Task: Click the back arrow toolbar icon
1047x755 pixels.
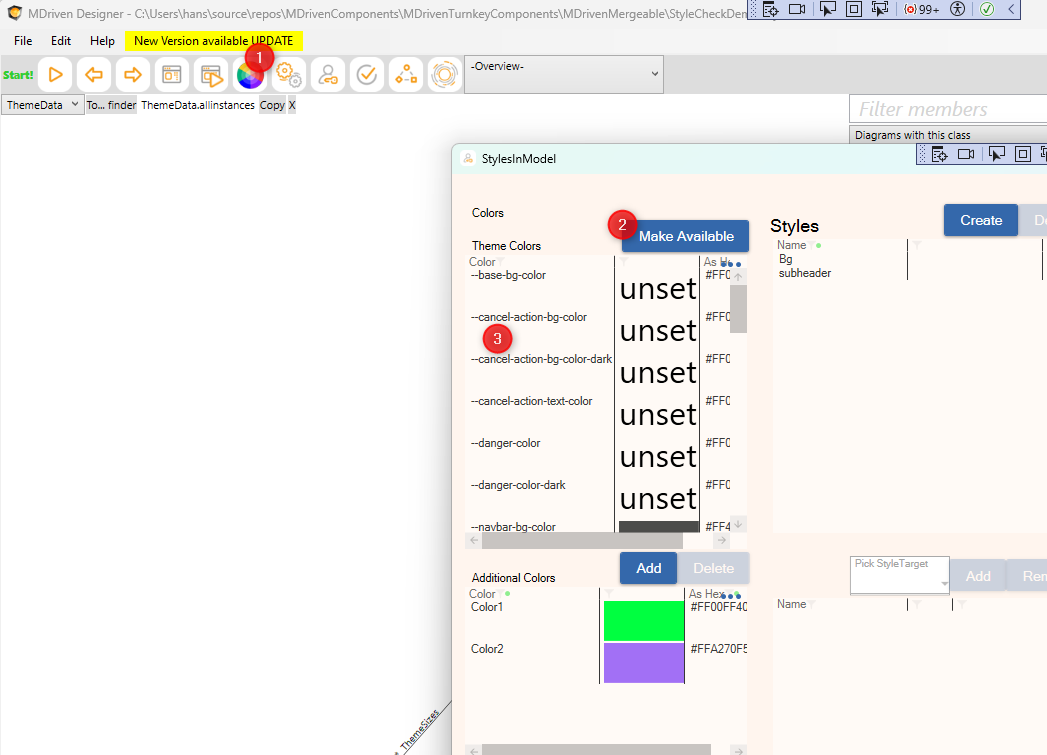Action: (94, 75)
